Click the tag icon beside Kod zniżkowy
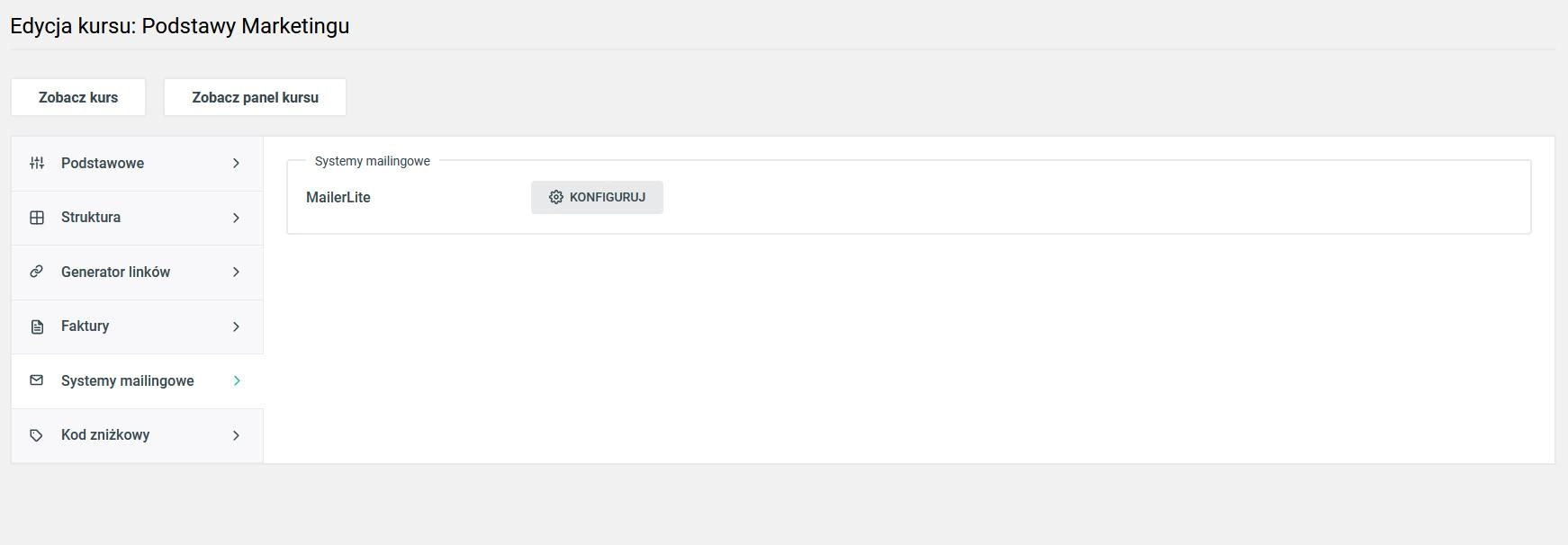 pyautogui.click(x=37, y=435)
